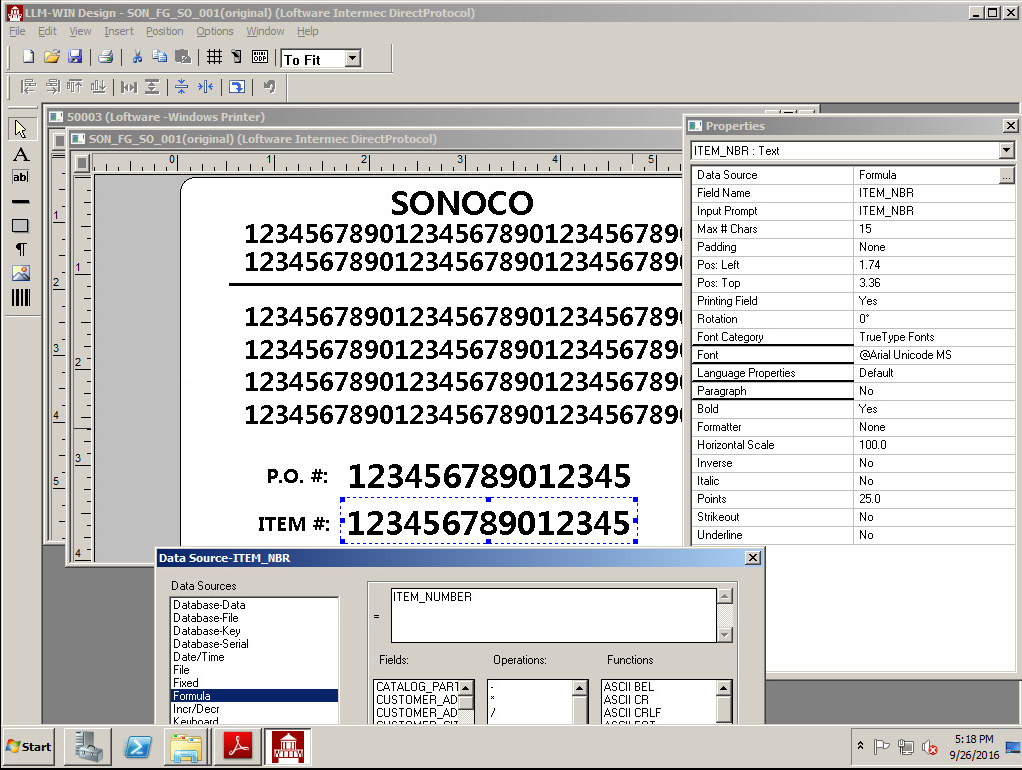Image resolution: width=1022 pixels, height=770 pixels.
Task: Expand the ITEM_NBR : Text field selector
Action: tap(1006, 151)
